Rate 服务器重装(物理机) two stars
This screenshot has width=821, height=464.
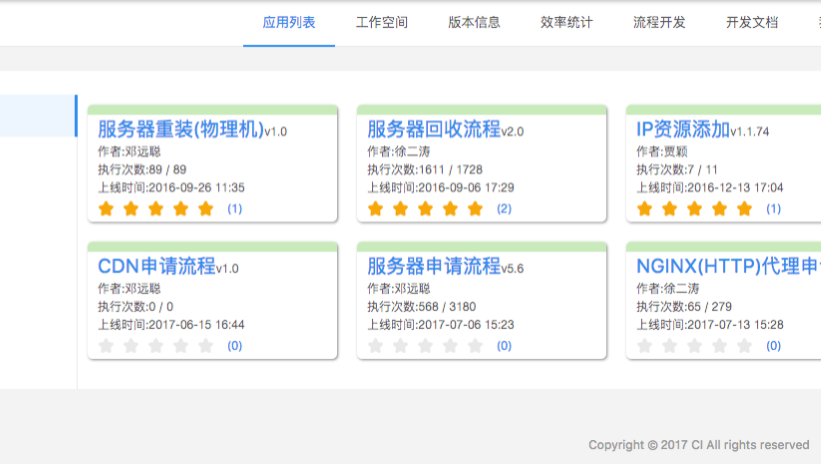pos(131,208)
